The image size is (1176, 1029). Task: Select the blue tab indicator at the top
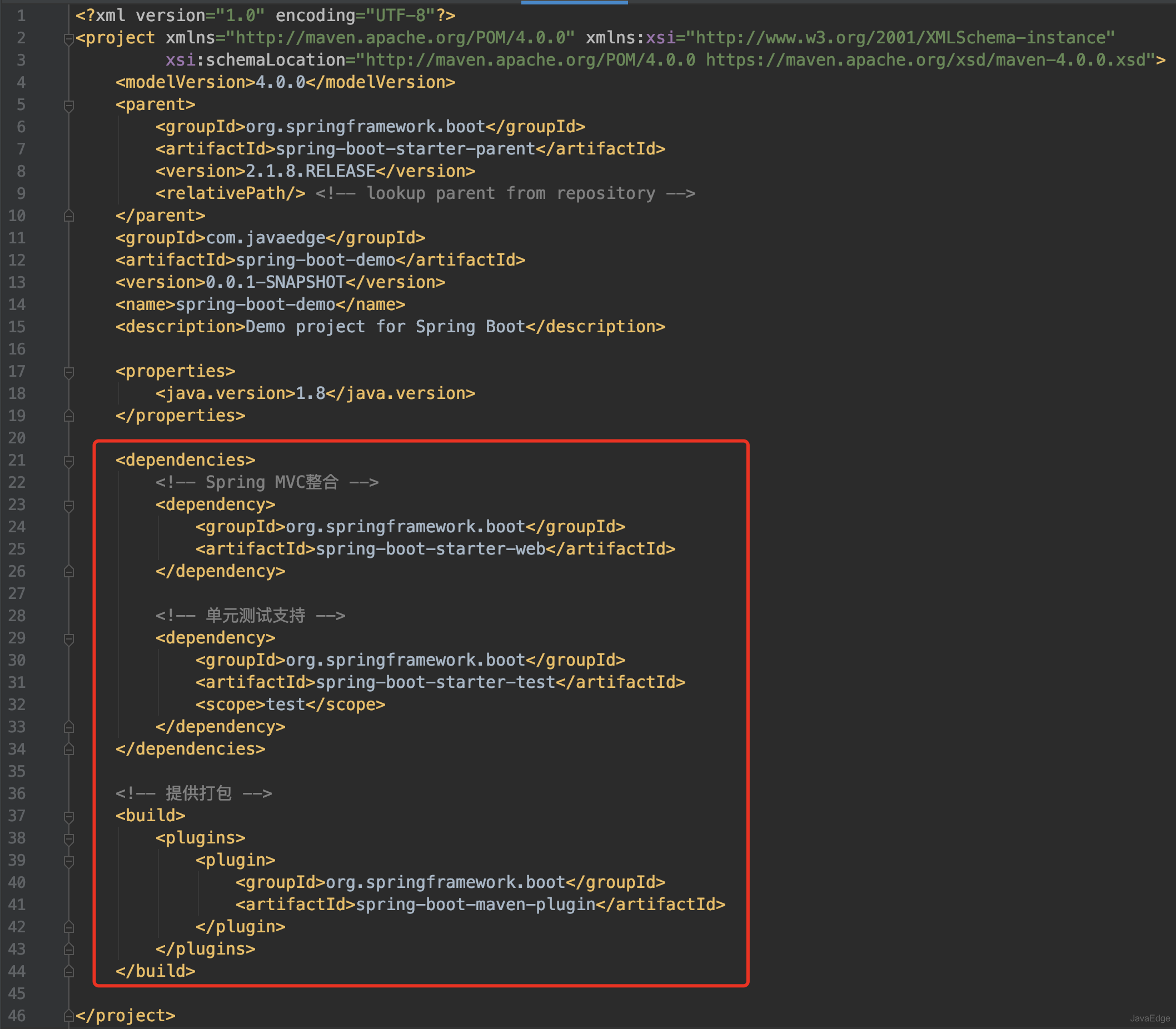[x=574, y=2]
